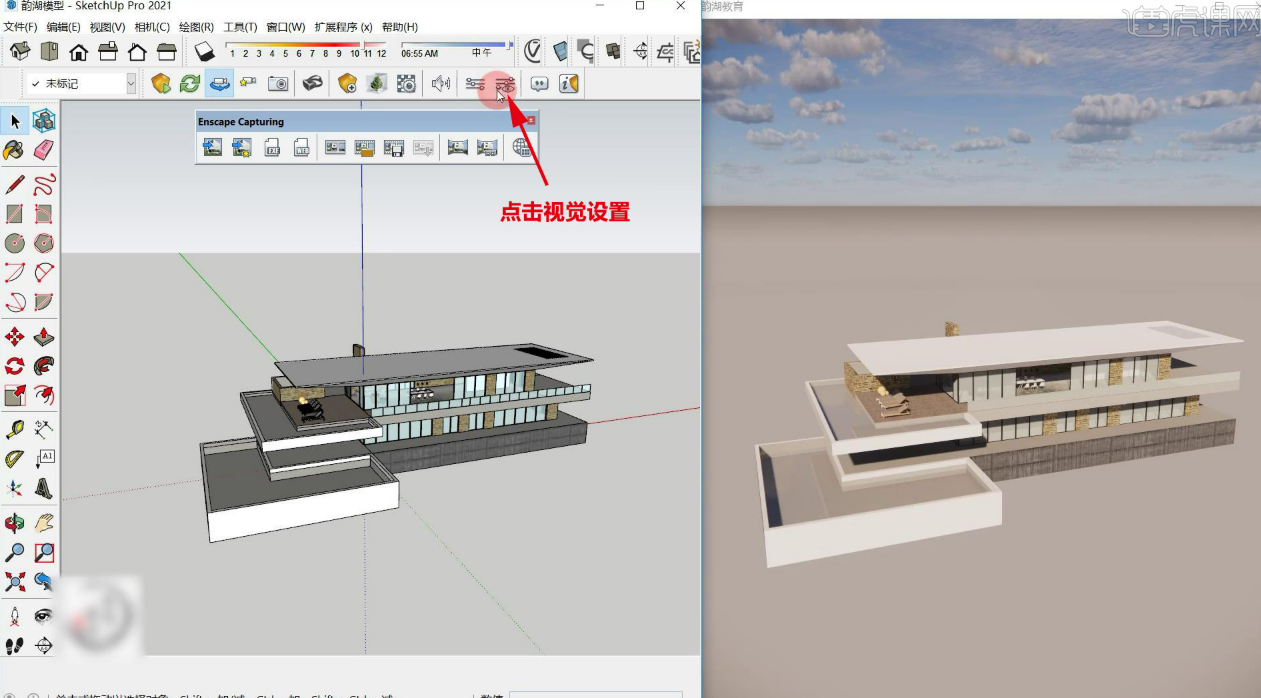Open Enscape sound settings speaker icon
The height and width of the screenshot is (698, 1261).
(x=441, y=84)
